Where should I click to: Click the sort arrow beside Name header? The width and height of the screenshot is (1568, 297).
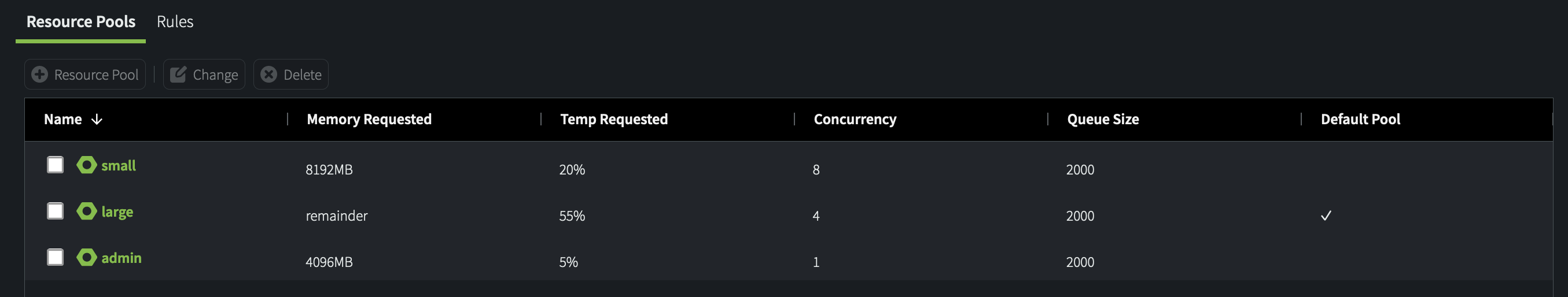[x=97, y=120]
